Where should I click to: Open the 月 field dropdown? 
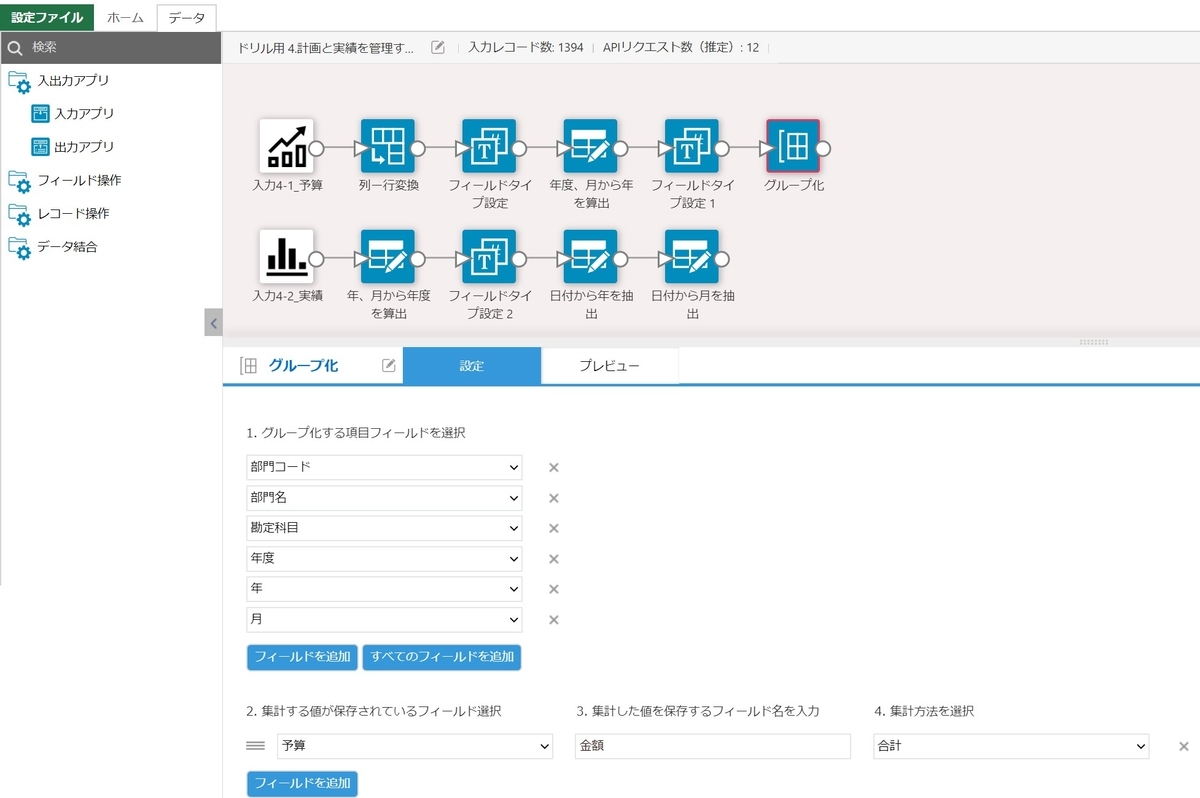(385, 620)
